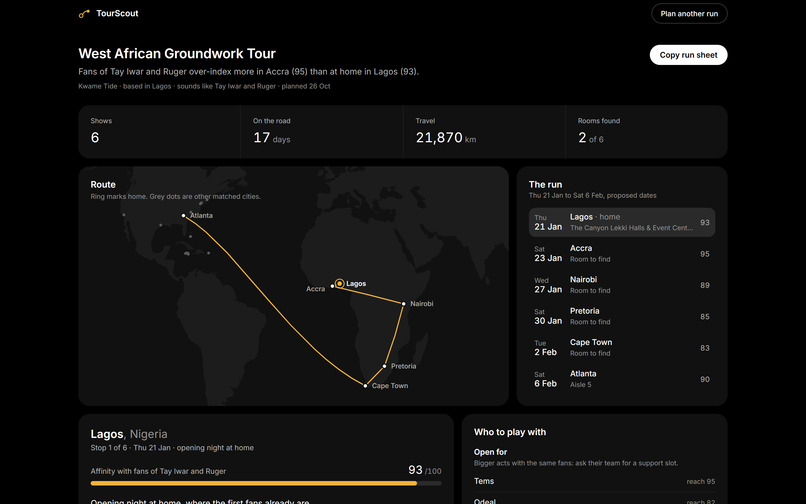Click the Lagos, Nigeria heading
The image size is (806, 504).
(129, 434)
